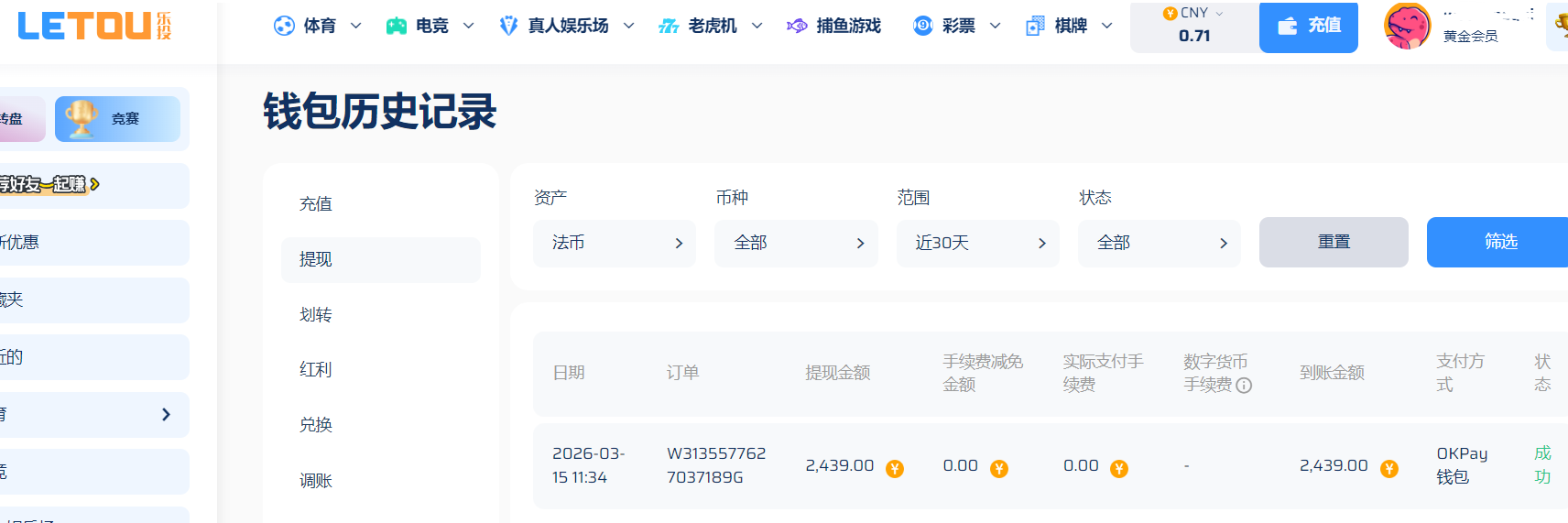This screenshot has height=523, width=1568.
Task: Click the fishing games fish icon
Action: (797, 26)
